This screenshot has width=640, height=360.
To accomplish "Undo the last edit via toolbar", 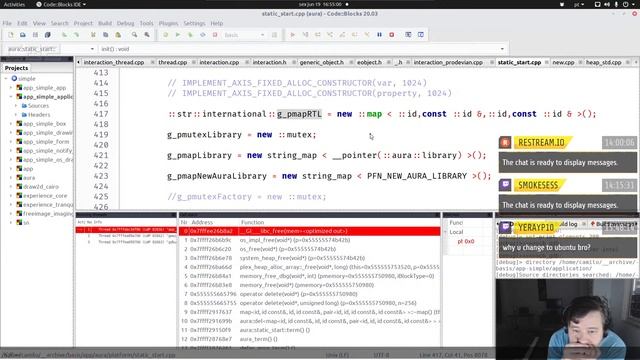I will [x=64, y=35].
